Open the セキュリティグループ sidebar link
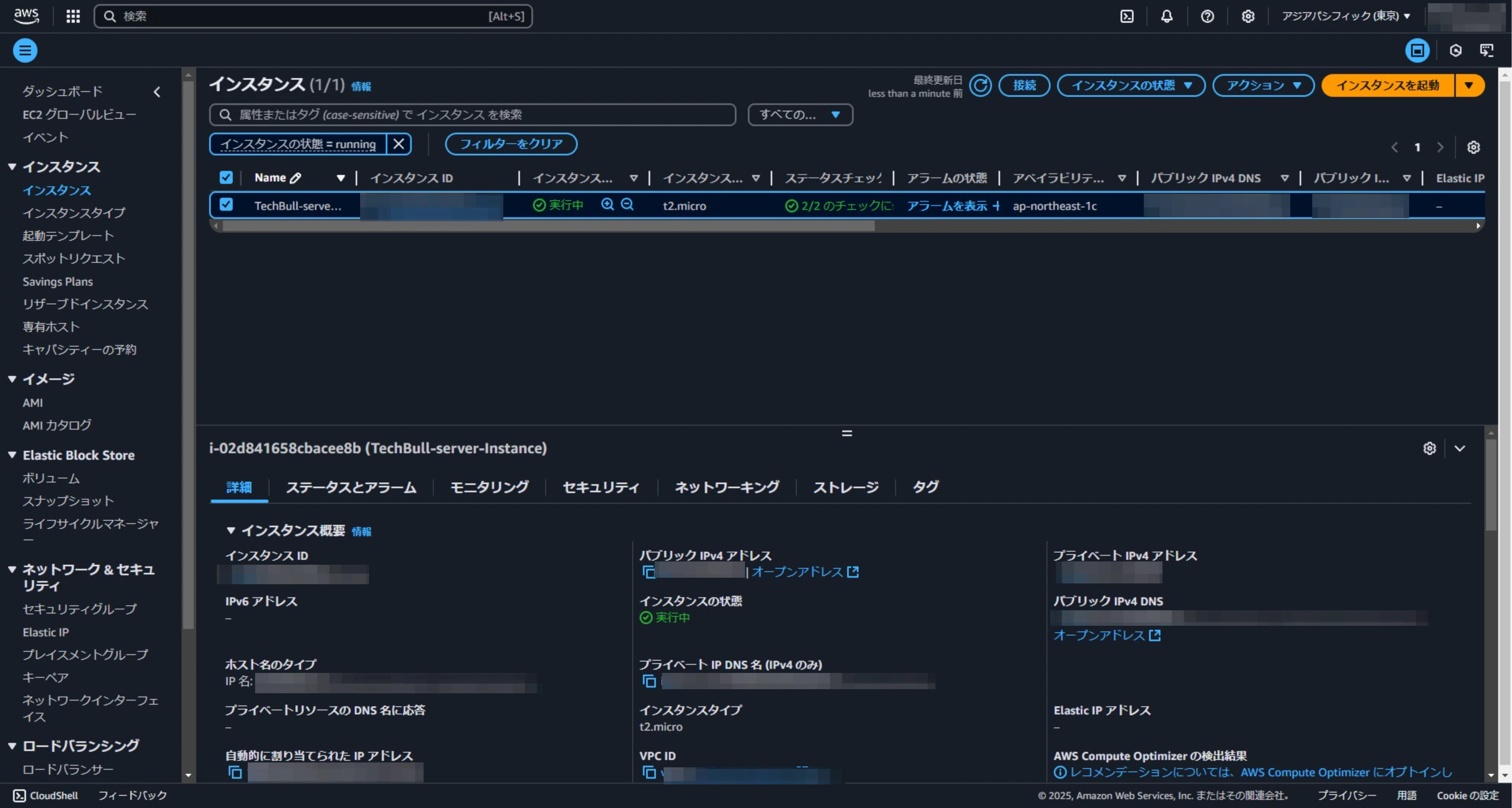 point(80,609)
